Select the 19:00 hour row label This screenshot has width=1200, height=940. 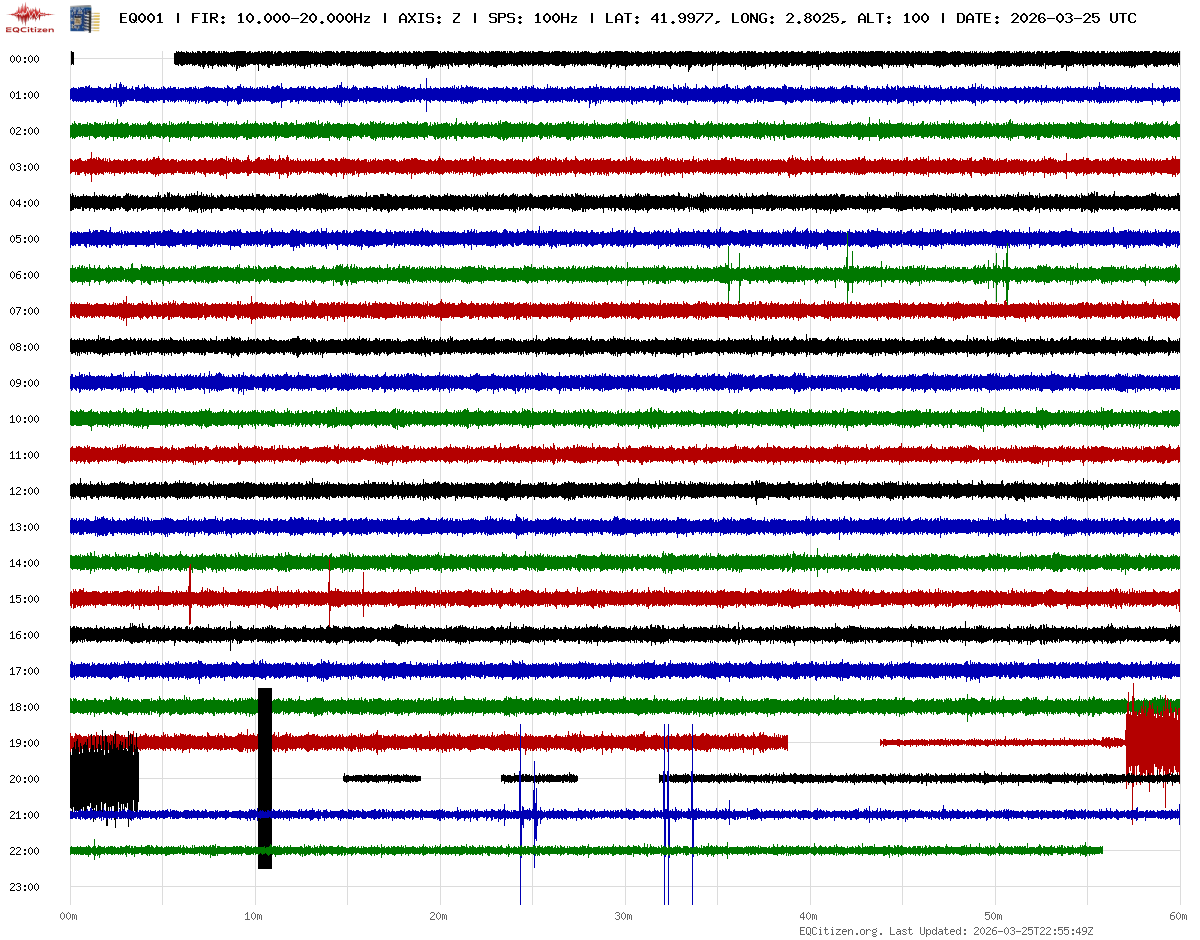24,743
